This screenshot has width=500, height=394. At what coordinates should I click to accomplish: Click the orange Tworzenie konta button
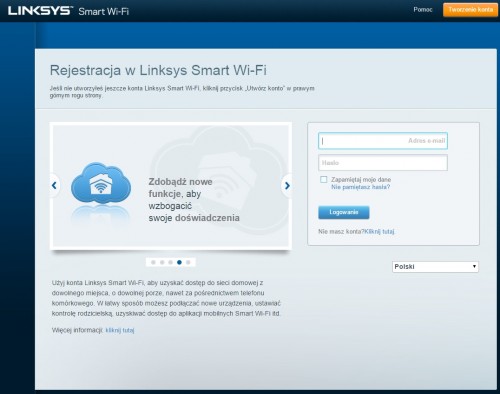click(470, 10)
